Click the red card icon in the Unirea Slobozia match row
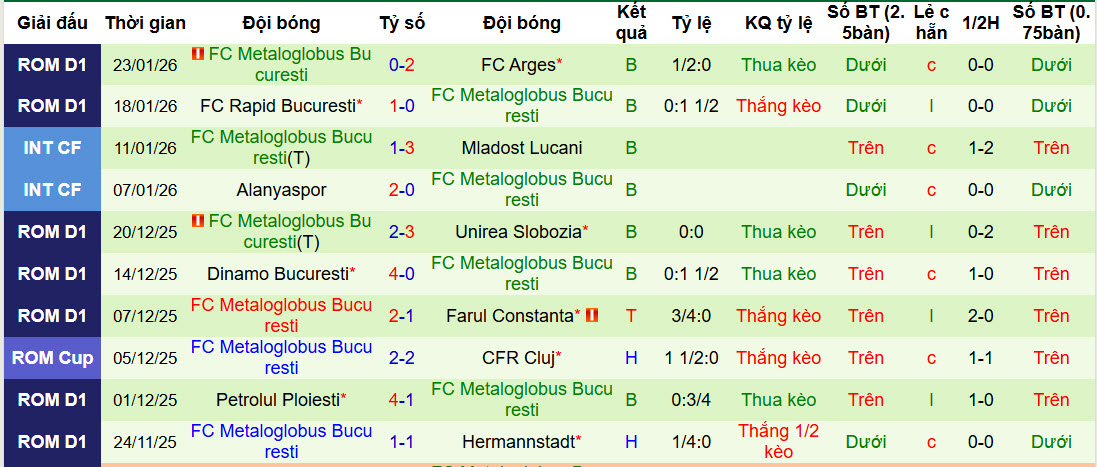Image resolution: width=1097 pixels, height=467 pixels. click(x=198, y=222)
